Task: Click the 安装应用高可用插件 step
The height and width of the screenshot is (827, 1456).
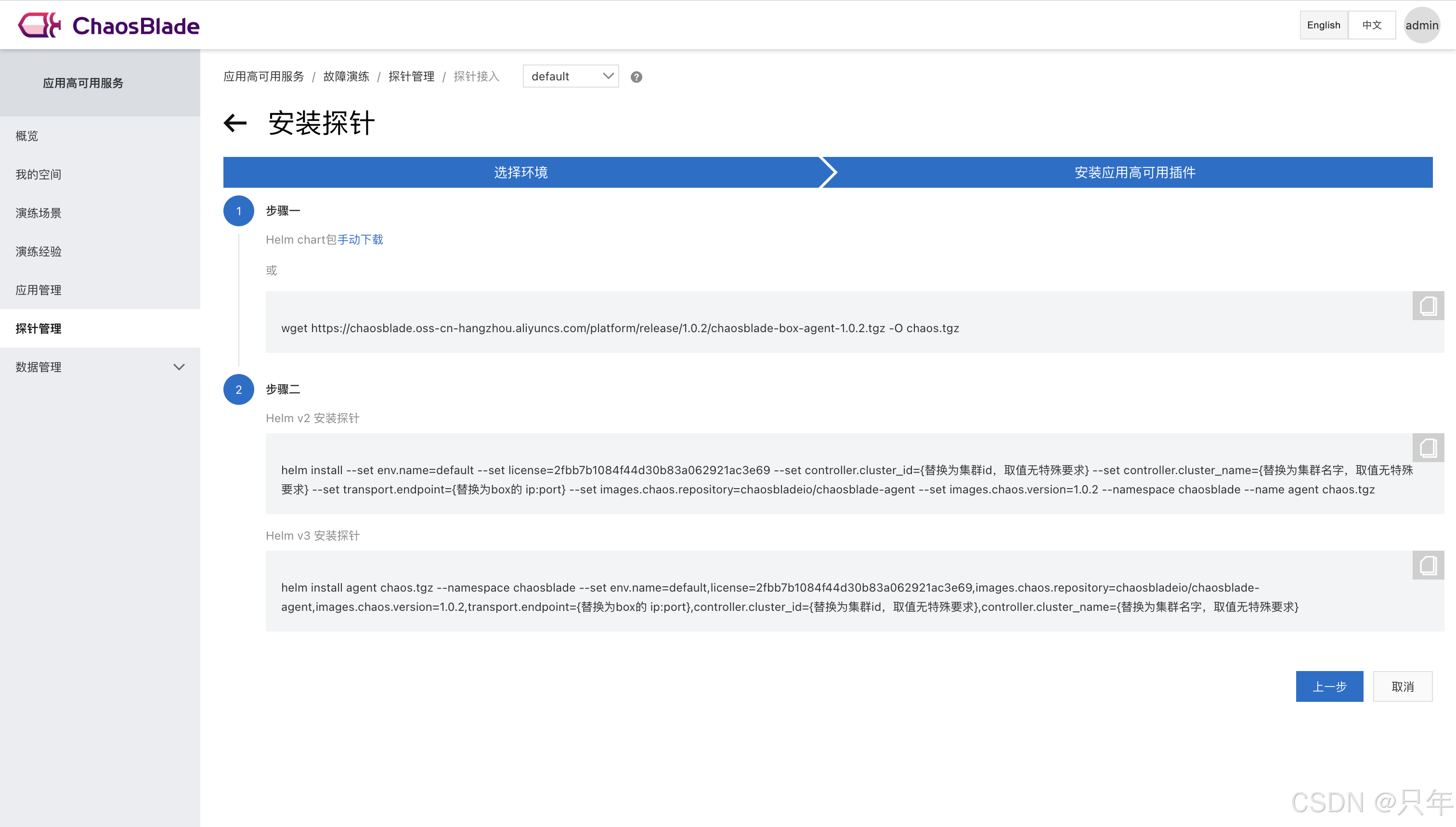Action: tap(1134, 173)
